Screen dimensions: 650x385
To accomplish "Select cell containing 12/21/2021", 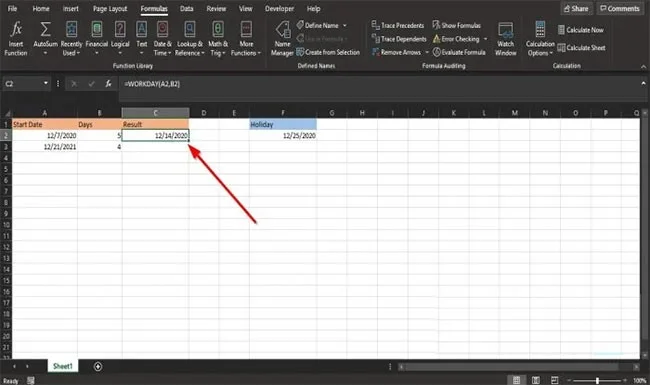I will [x=45, y=147].
